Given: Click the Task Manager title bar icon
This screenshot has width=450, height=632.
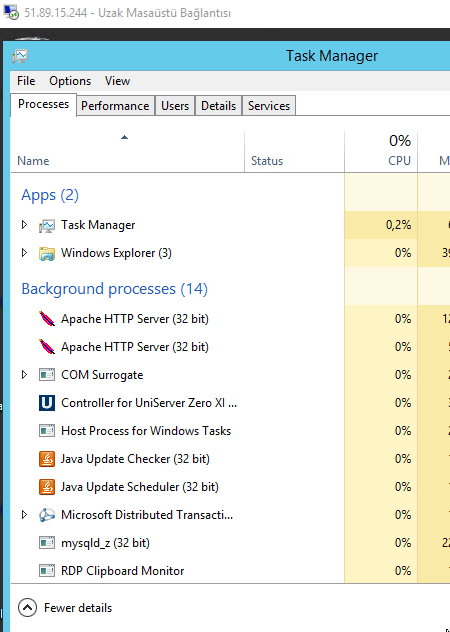Looking at the screenshot, I should (x=20, y=56).
